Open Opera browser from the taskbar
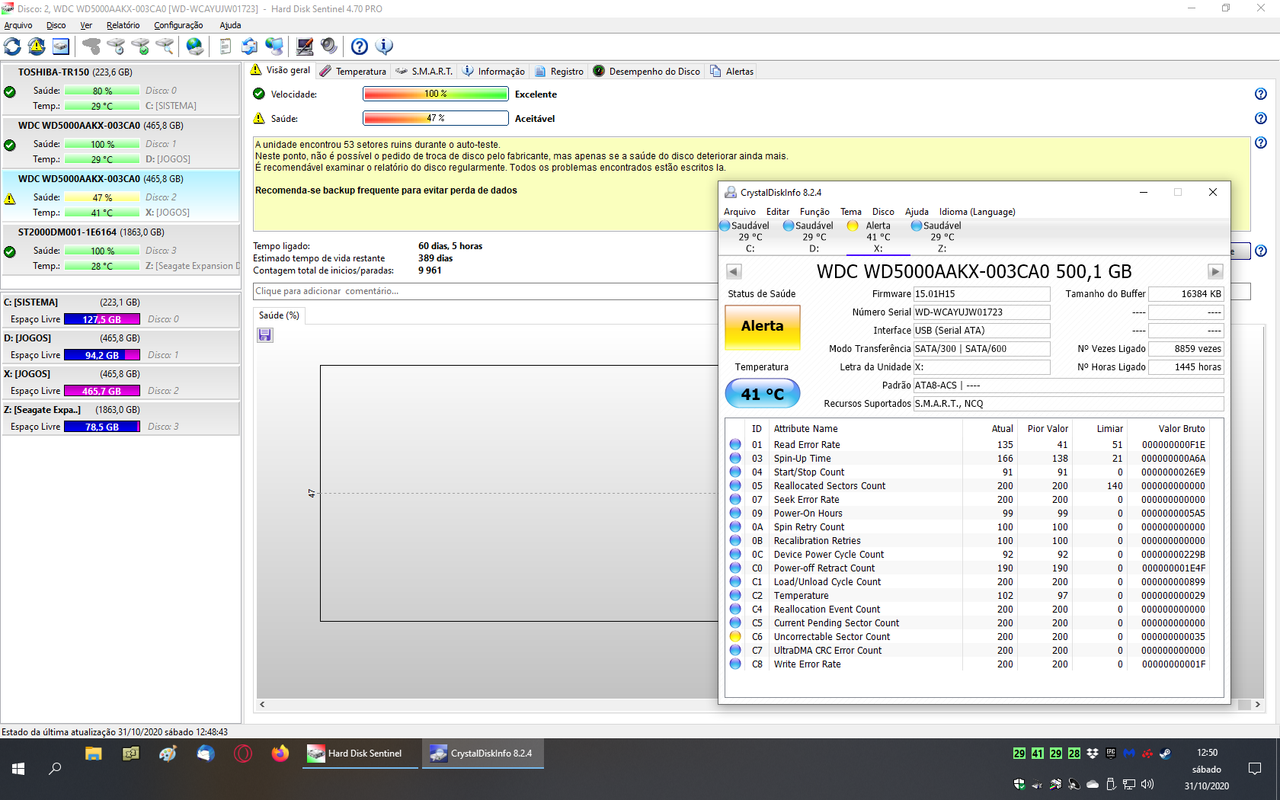The width and height of the screenshot is (1280, 800). pyautogui.click(x=243, y=753)
